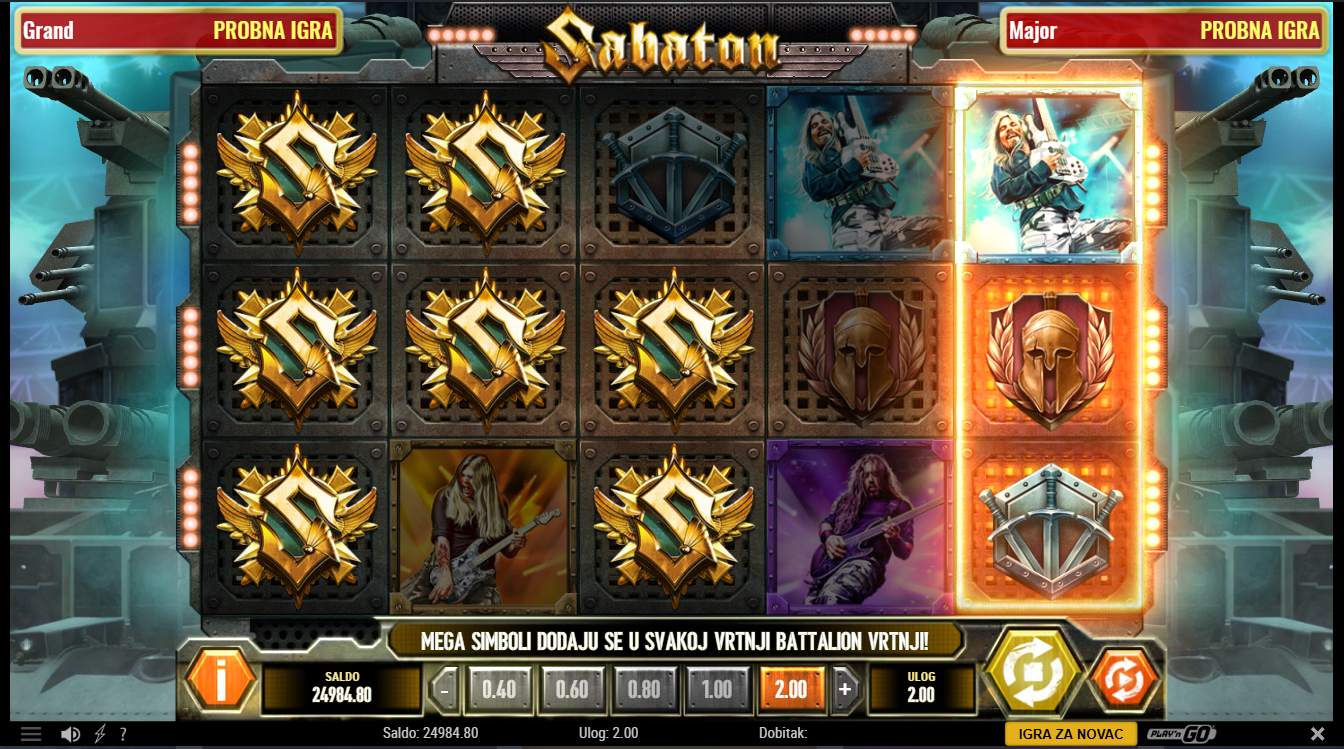This screenshot has height=749, width=1344.
Task: Open the hamburger menu in bottom bar
Action: (31, 734)
